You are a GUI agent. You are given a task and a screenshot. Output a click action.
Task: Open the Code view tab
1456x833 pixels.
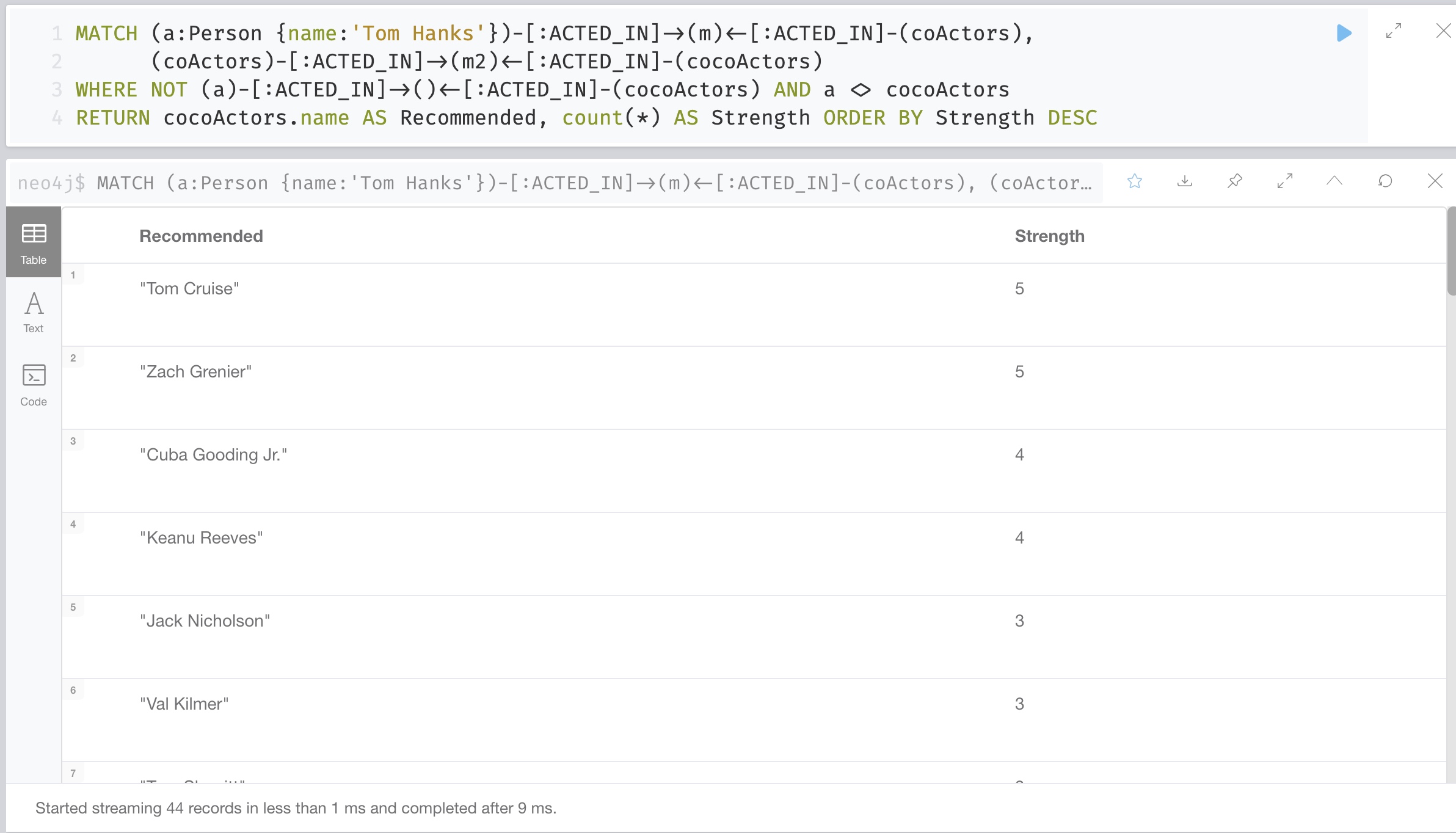[34, 385]
